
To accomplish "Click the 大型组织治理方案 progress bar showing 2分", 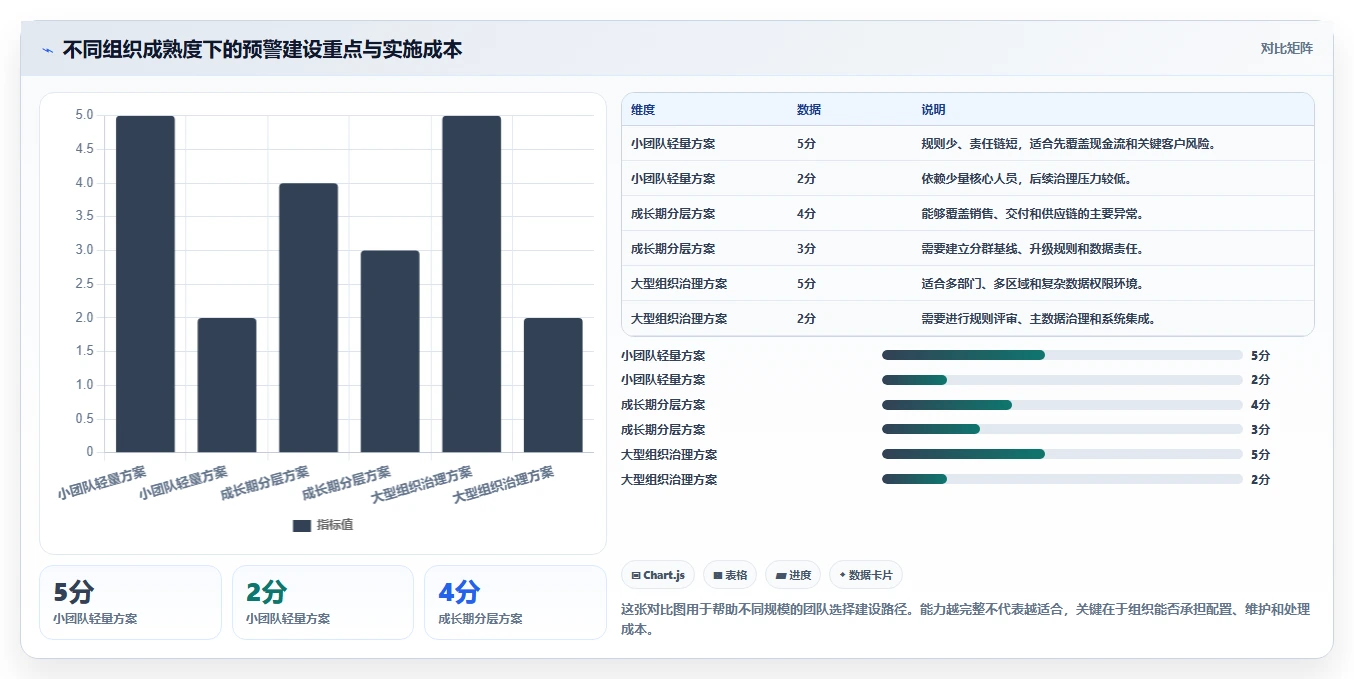I will [x=1062, y=480].
